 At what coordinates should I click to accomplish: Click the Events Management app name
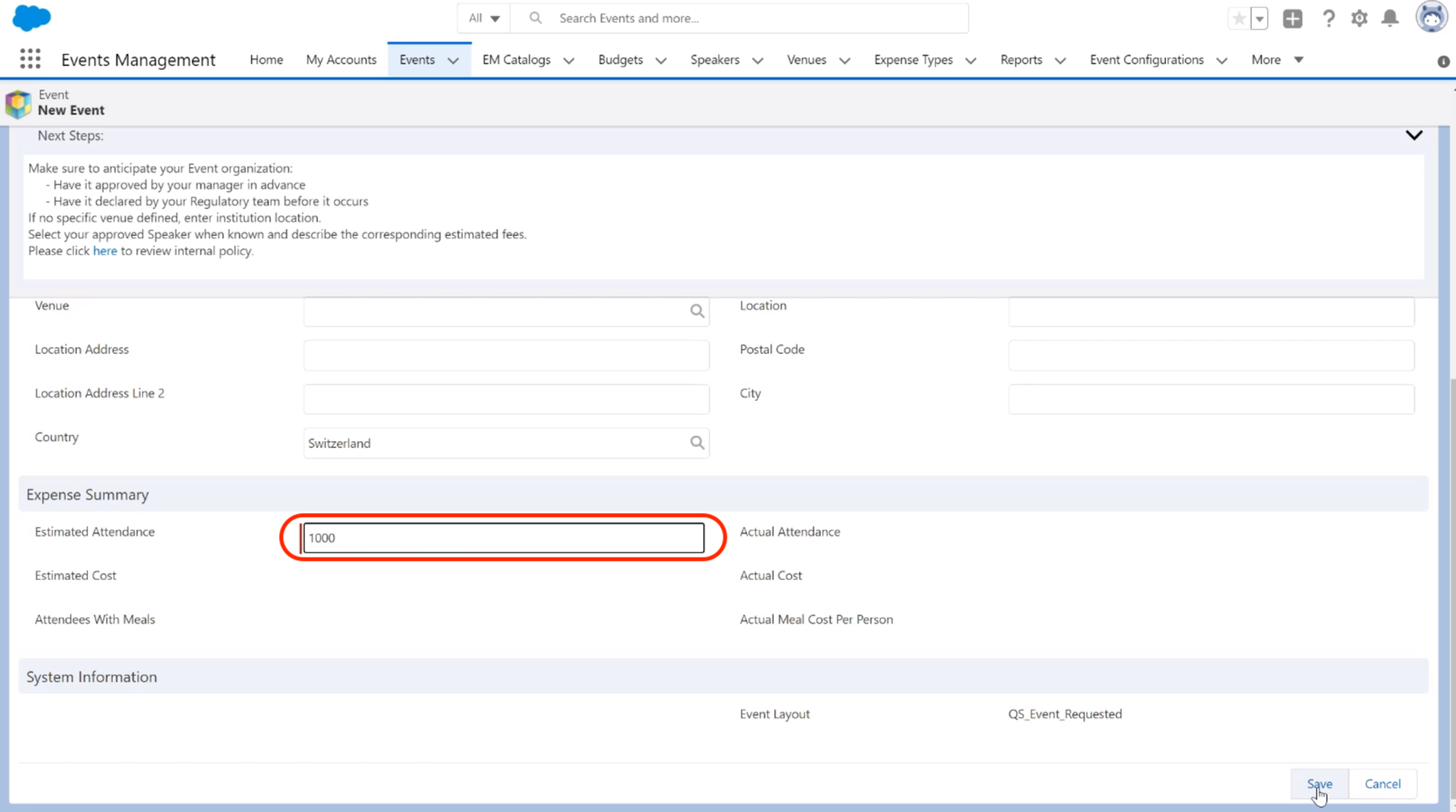pyautogui.click(x=138, y=59)
